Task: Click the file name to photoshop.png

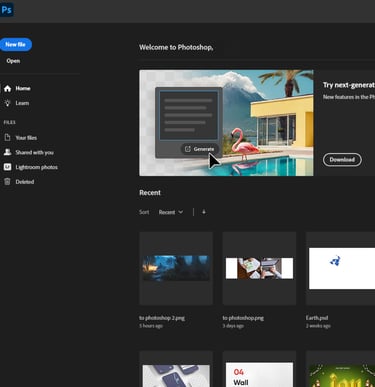Action: [x=243, y=318]
